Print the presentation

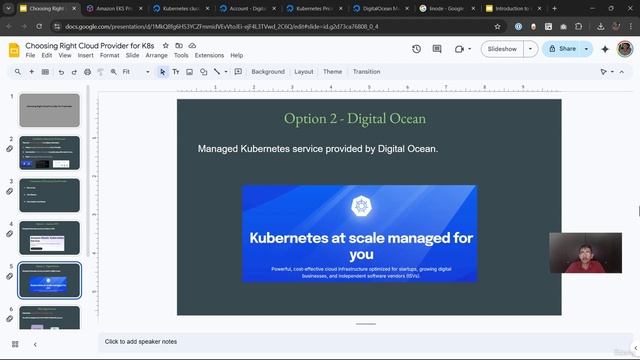87,72
